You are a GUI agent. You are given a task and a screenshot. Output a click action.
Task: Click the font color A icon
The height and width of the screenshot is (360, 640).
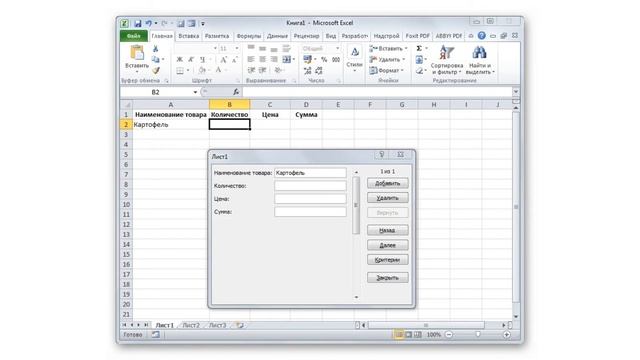[218, 71]
